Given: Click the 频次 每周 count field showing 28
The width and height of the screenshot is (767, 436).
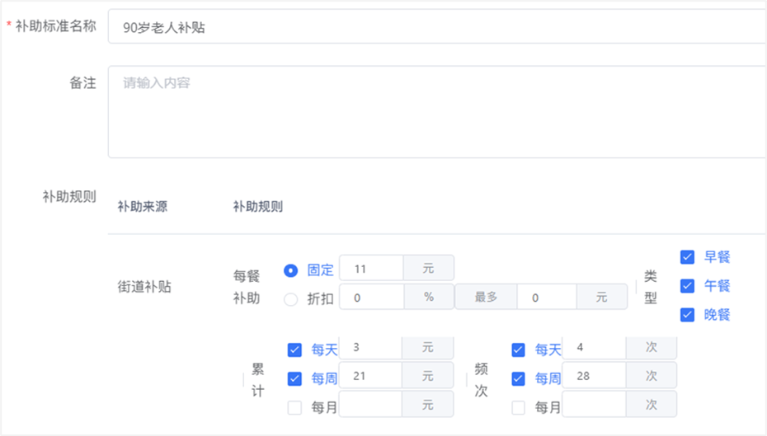Looking at the screenshot, I should click(595, 376).
